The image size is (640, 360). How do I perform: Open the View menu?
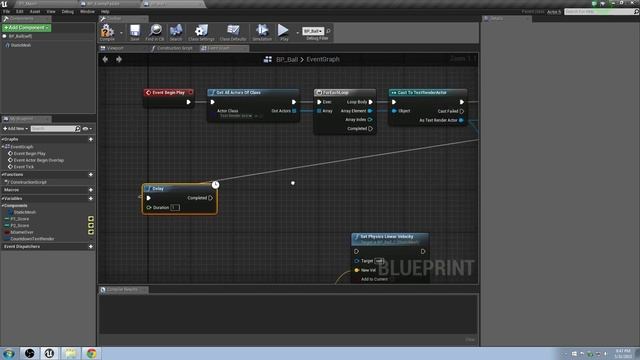coord(51,11)
